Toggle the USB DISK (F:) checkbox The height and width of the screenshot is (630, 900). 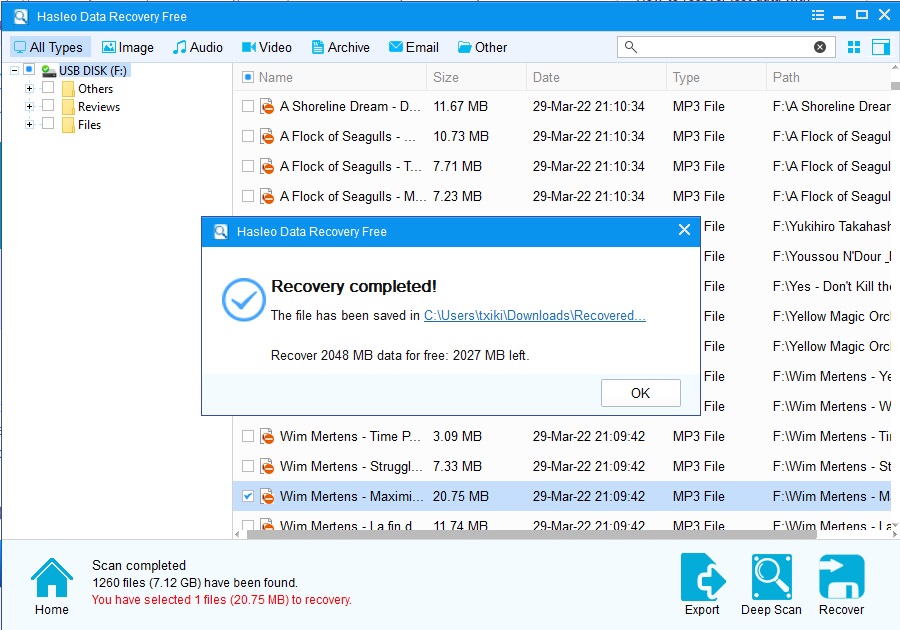(x=29, y=70)
